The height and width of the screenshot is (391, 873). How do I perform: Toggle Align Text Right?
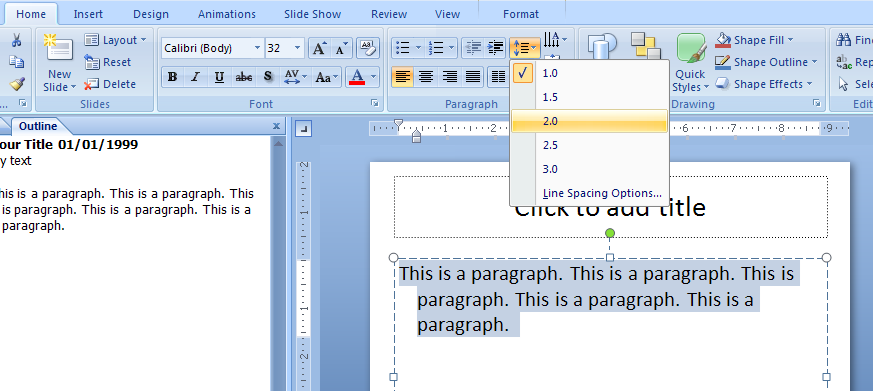tap(449, 77)
